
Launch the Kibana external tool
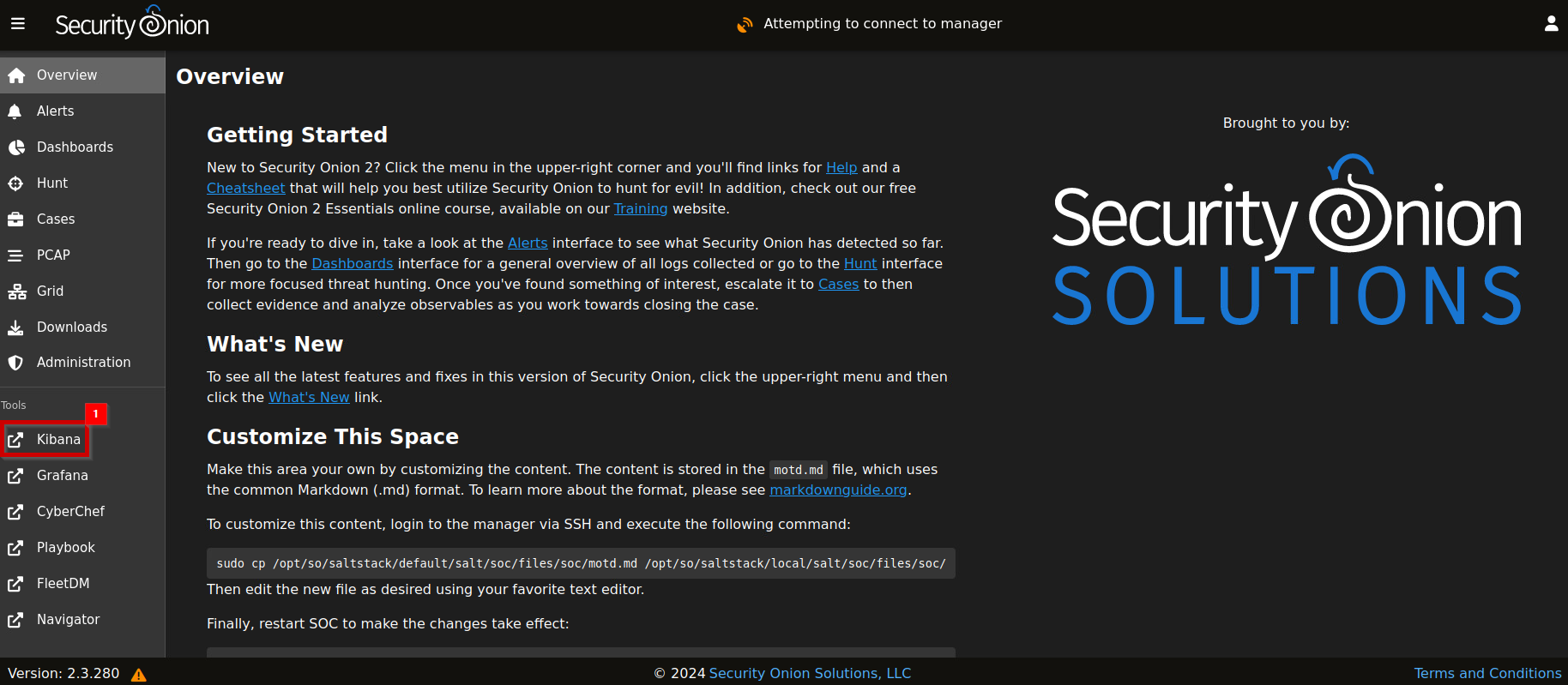pos(58,440)
